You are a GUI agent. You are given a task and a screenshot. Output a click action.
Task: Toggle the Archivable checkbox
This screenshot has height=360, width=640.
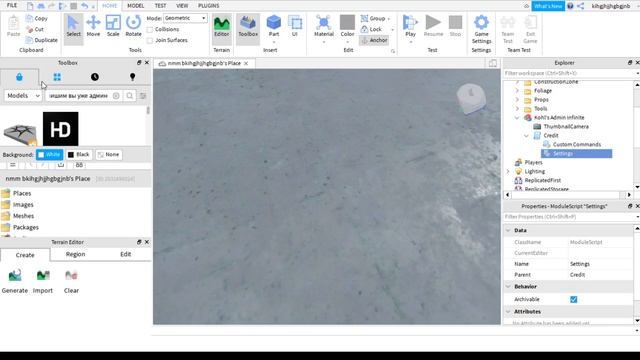coord(573,300)
